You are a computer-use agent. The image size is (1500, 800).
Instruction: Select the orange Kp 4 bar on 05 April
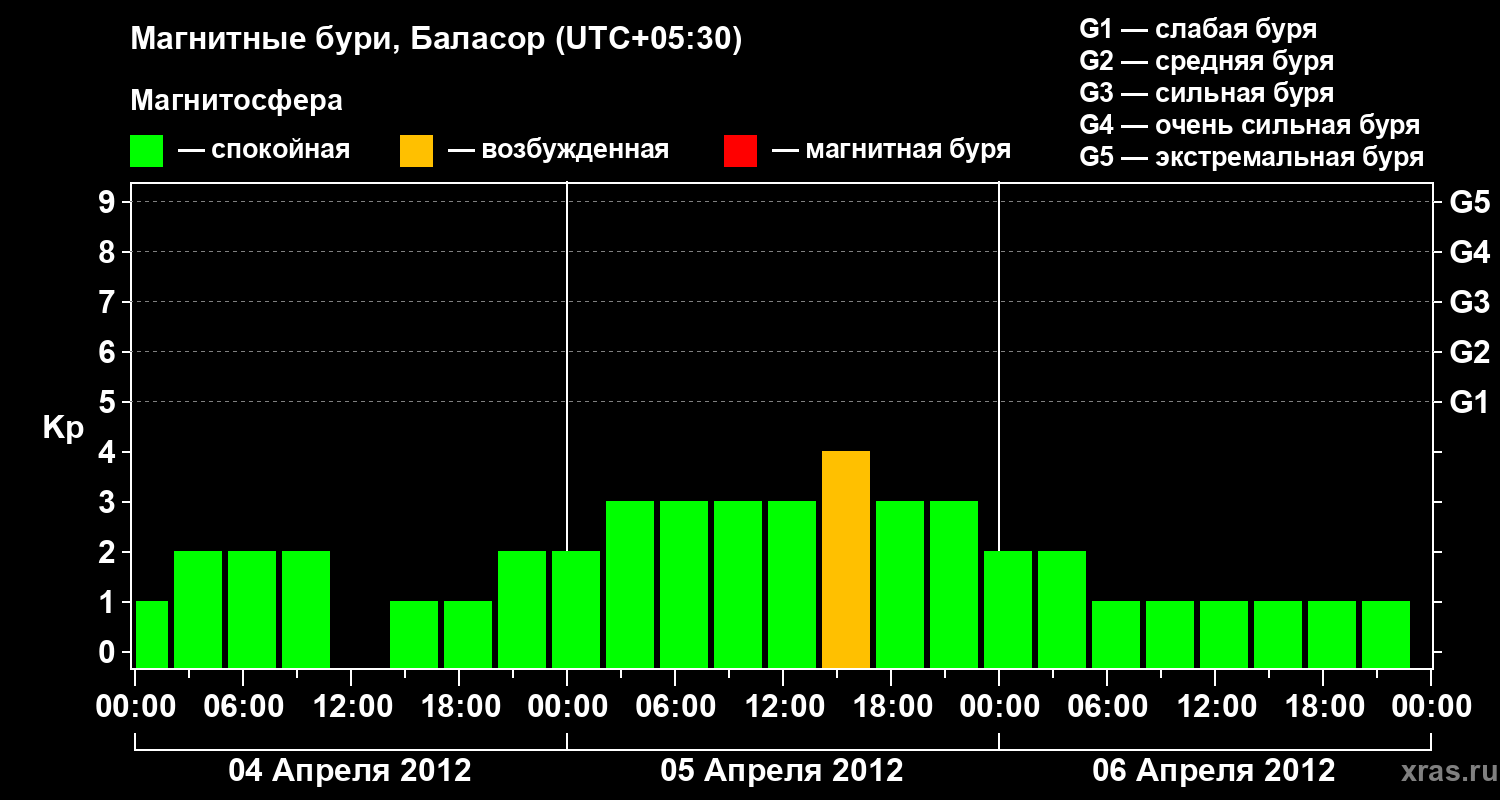point(846,559)
